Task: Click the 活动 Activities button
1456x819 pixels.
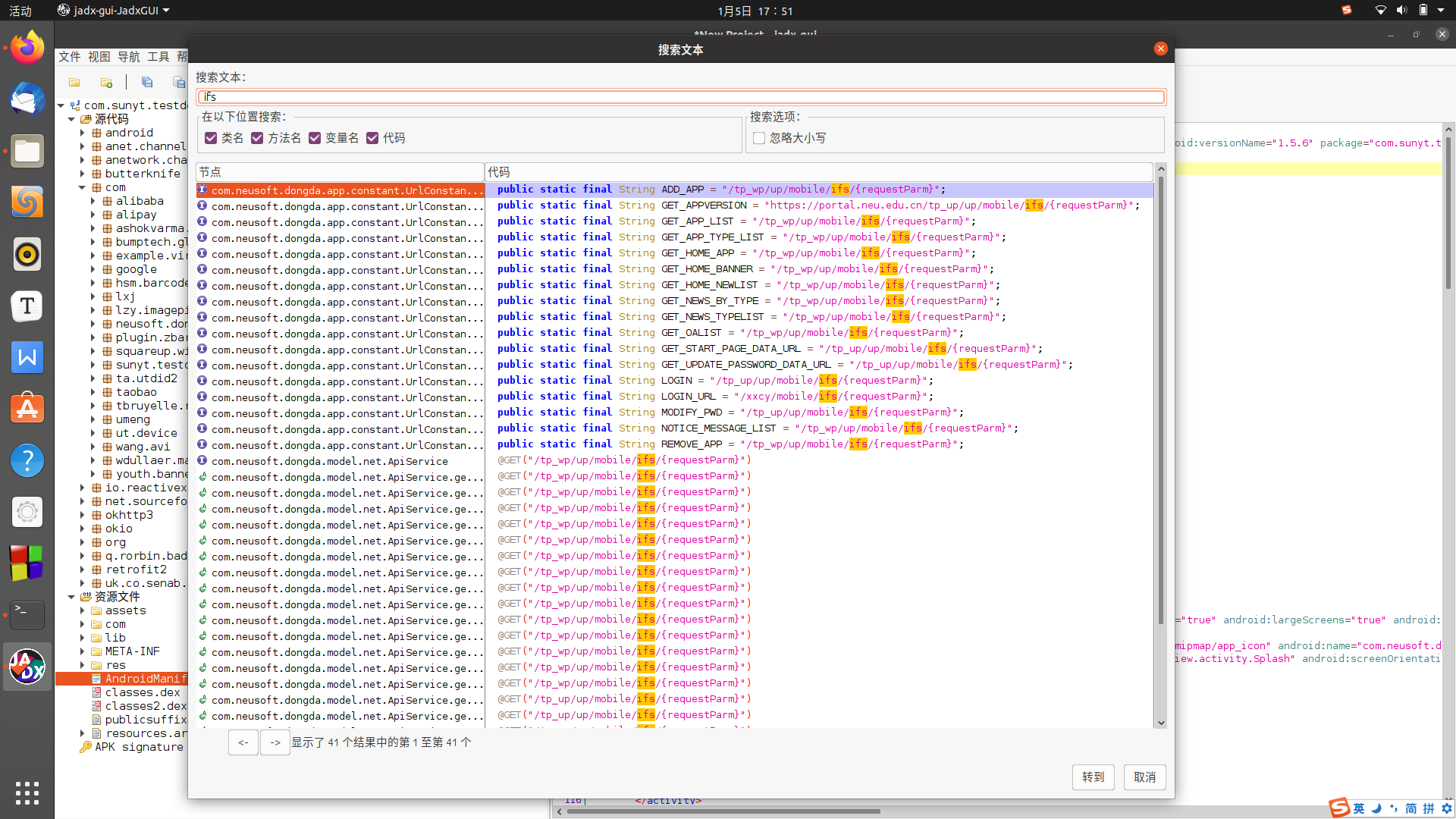Action: point(20,11)
